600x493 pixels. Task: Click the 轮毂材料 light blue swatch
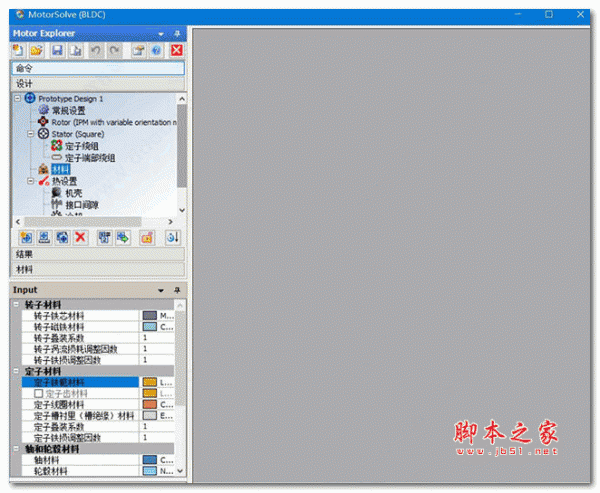(150, 471)
